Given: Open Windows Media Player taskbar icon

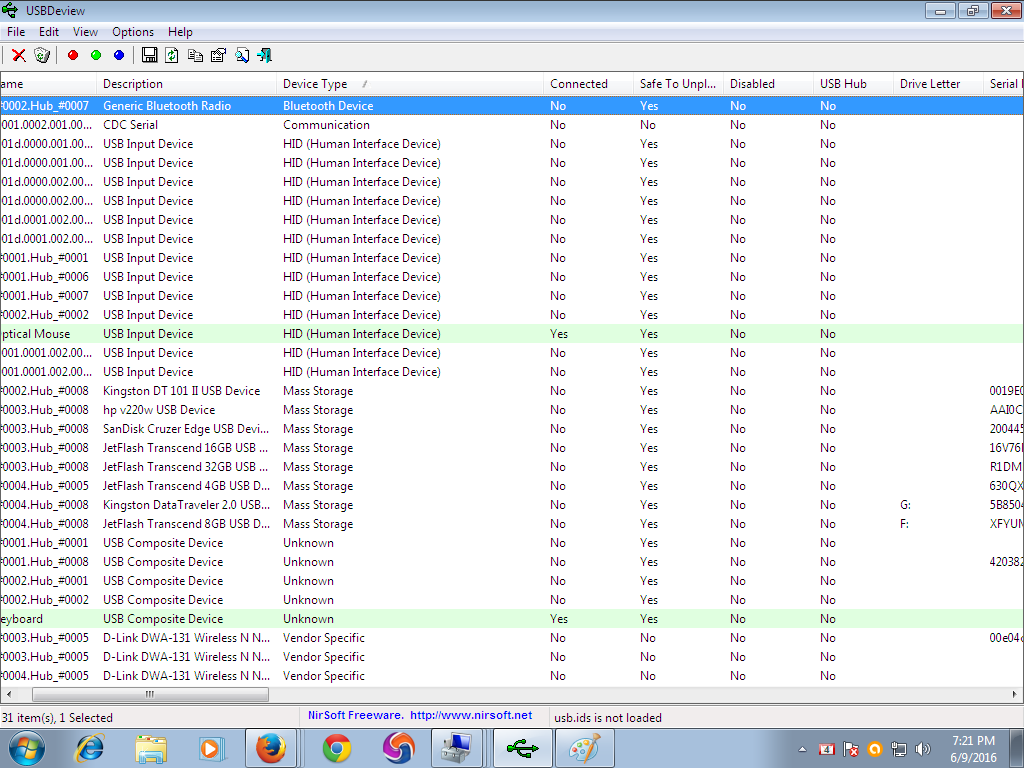Looking at the screenshot, I should pos(212,748).
